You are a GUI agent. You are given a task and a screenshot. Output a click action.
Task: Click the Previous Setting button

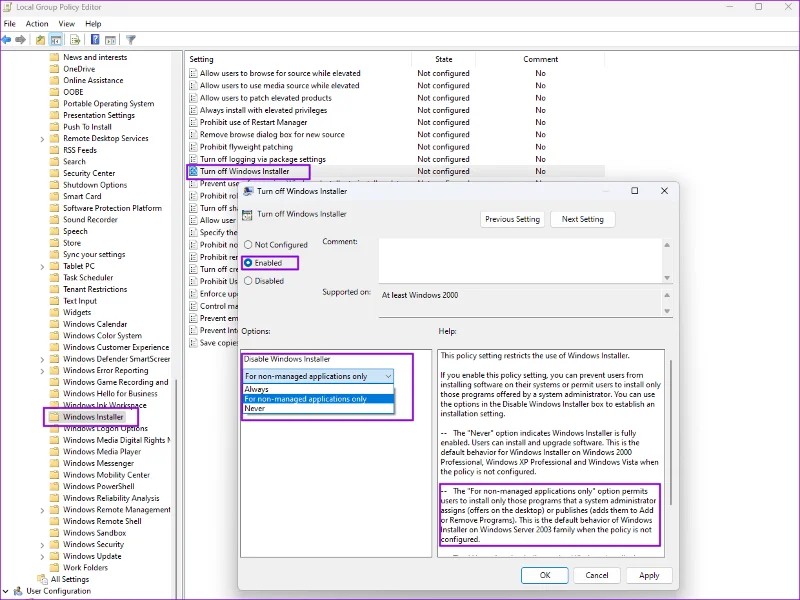point(512,219)
